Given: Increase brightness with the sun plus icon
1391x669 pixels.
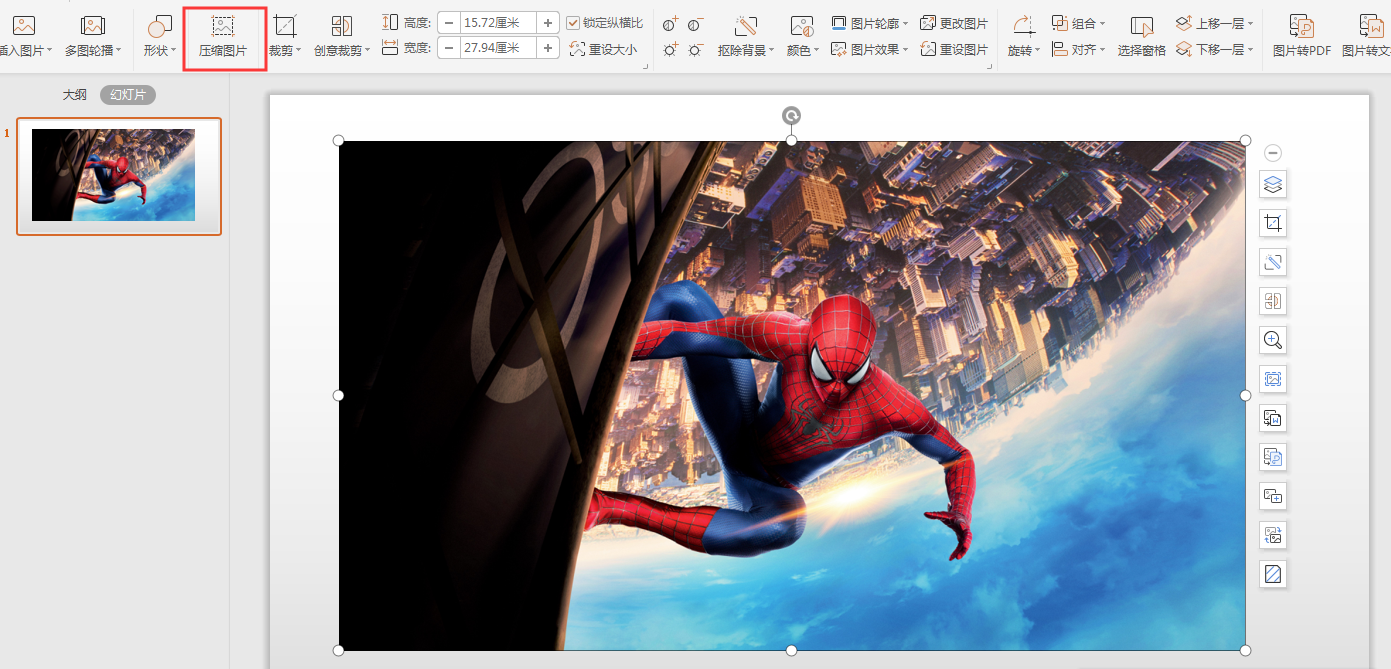Looking at the screenshot, I should tap(671, 49).
